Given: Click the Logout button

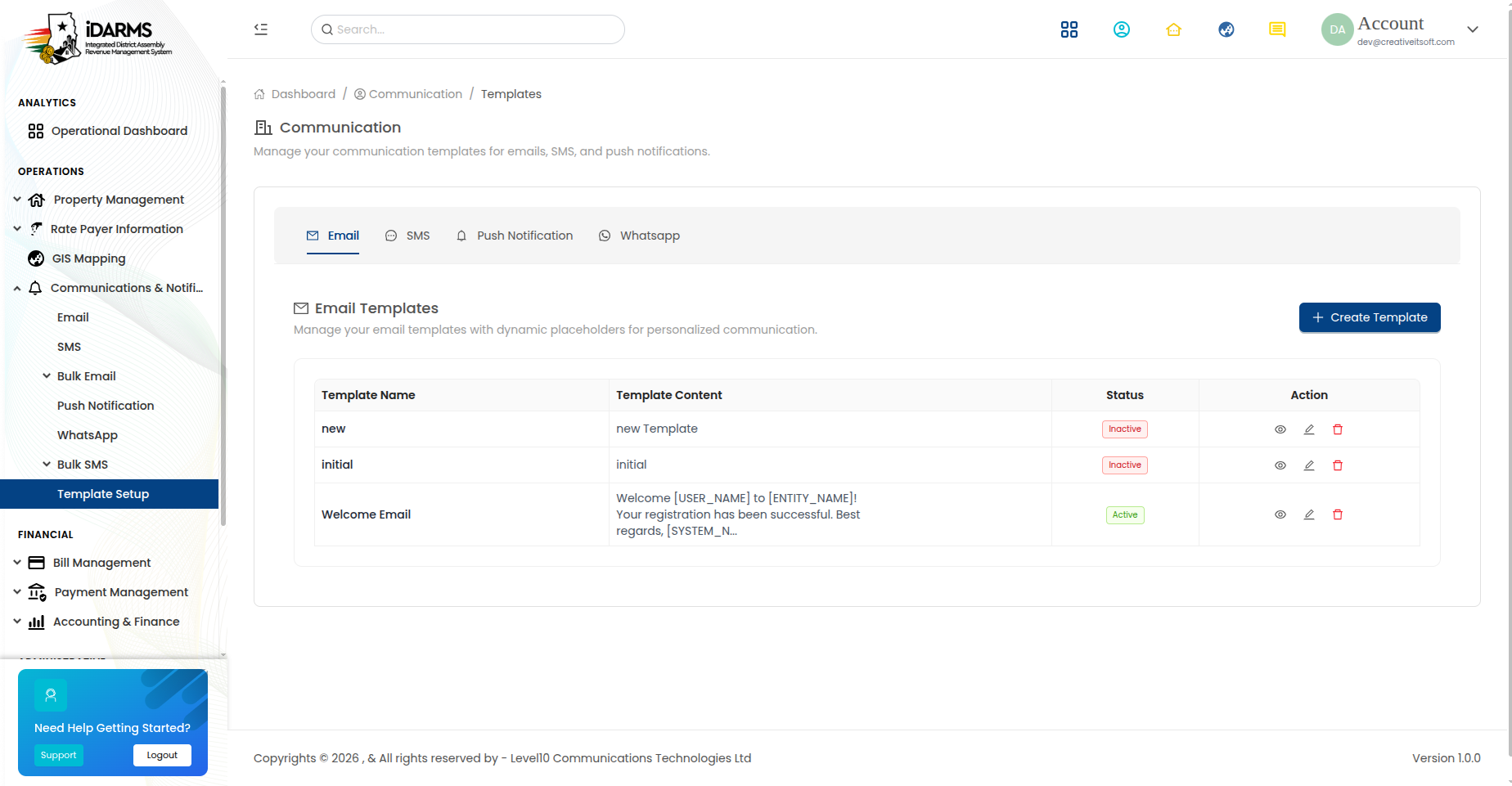Looking at the screenshot, I should [x=162, y=755].
